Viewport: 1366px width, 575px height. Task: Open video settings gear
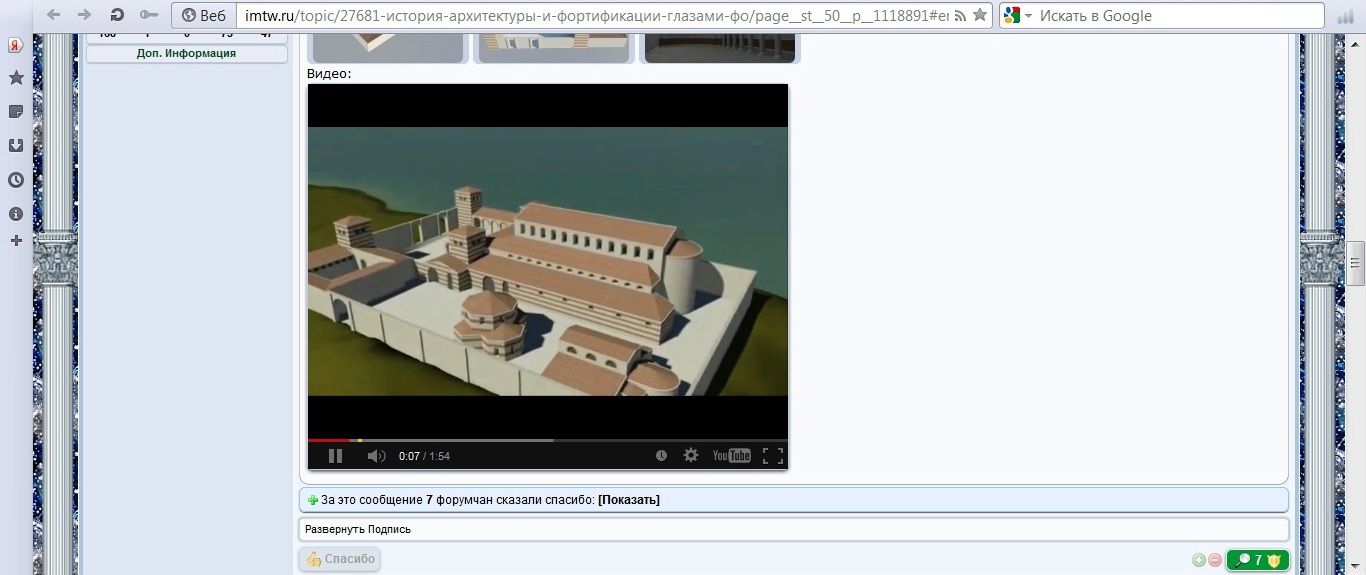click(x=691, y=455)
